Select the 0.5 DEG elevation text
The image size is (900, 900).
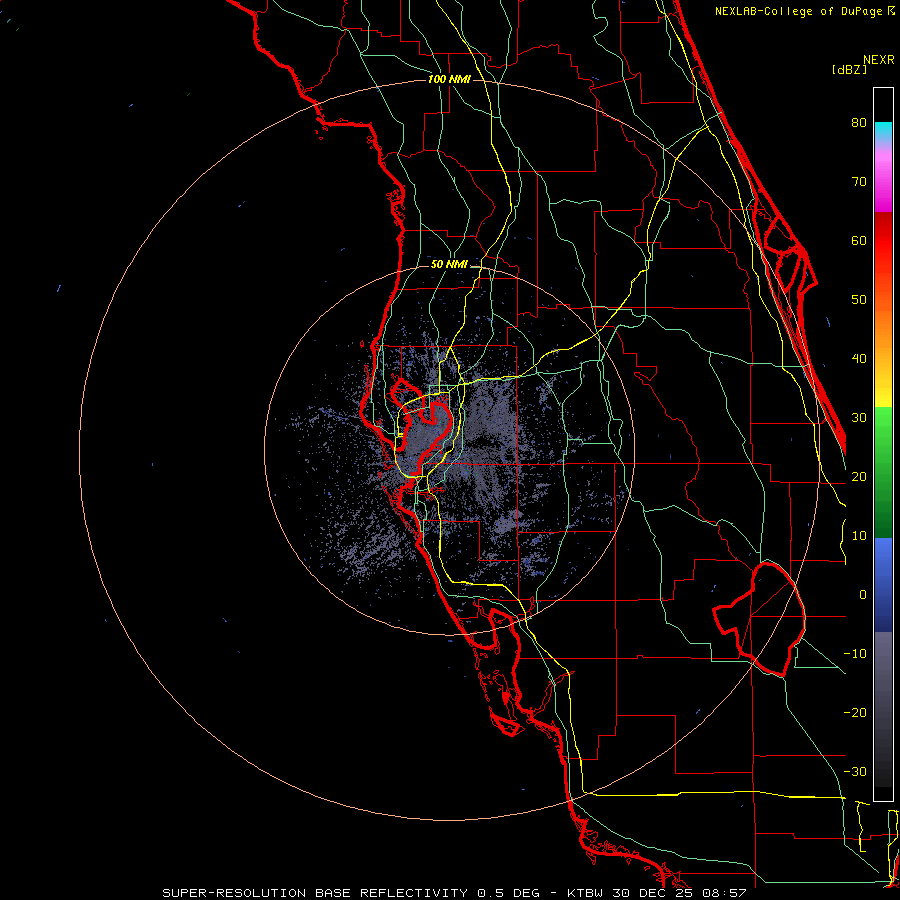point(509,893)
